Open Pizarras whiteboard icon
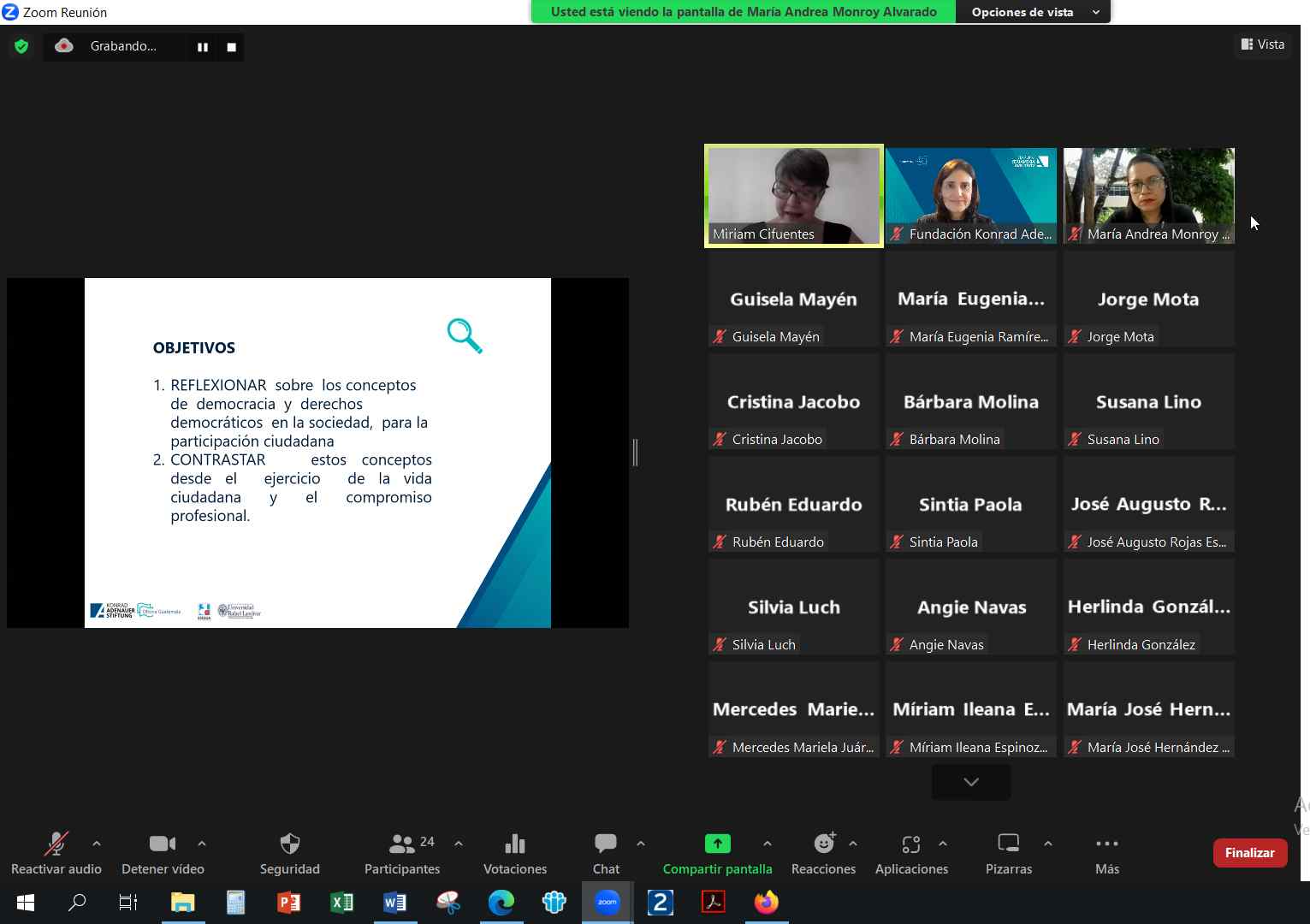The height and width of the screenshot is (924, 1310). pyautogui.click(x=1009, y=844)
